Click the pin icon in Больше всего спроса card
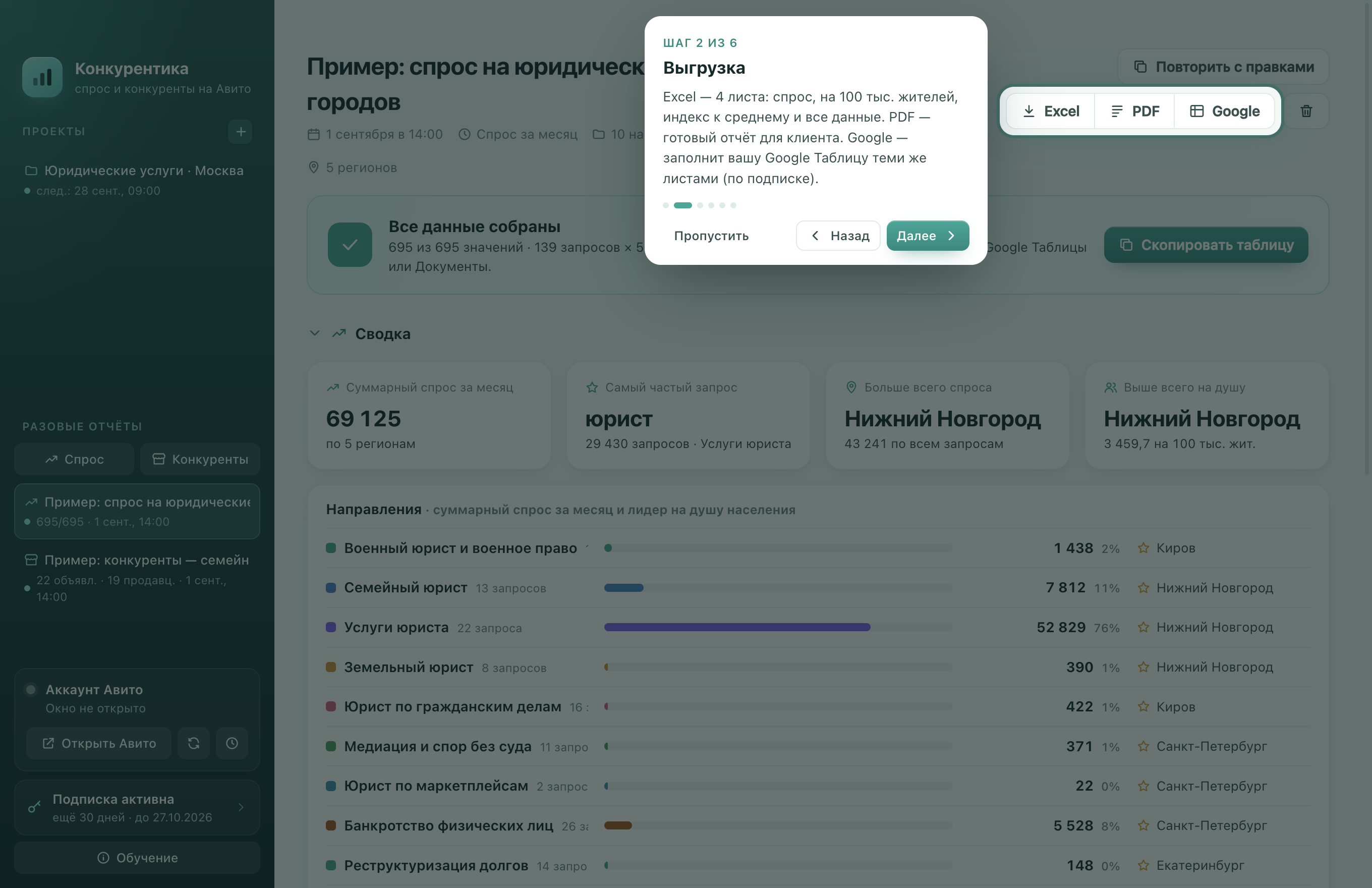Viewport: 1372px width, 888px height. 851,387
